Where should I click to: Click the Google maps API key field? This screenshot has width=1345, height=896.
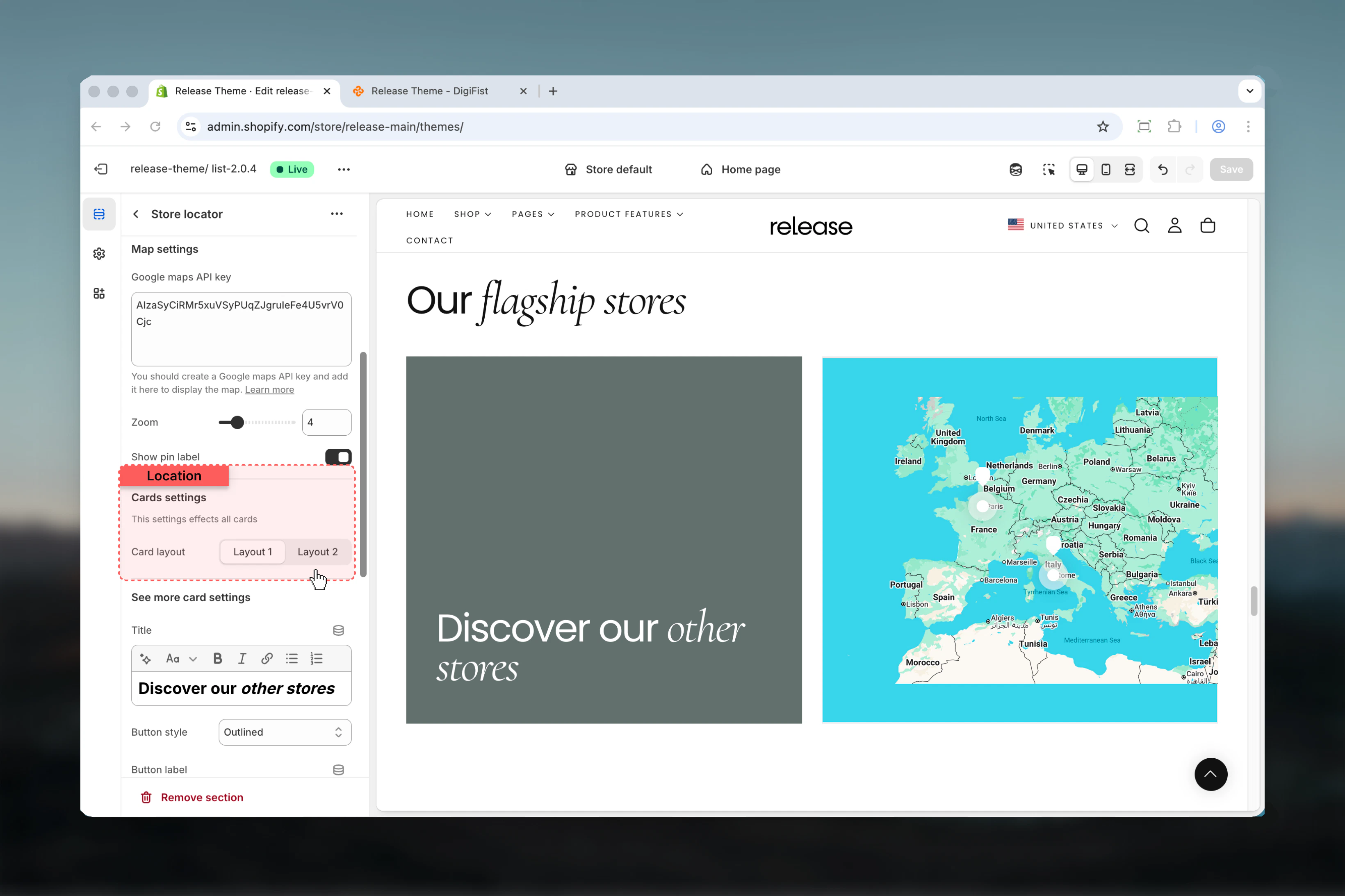pos(241,329)
